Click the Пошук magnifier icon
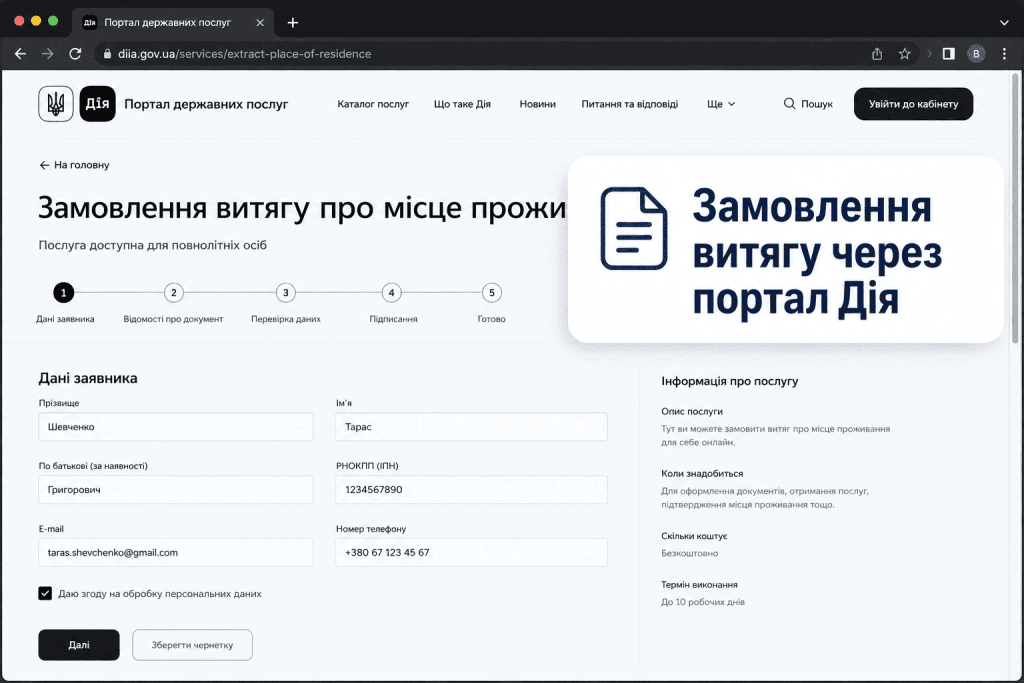This screenshot has height=683, width=1024. click(789, 104)
